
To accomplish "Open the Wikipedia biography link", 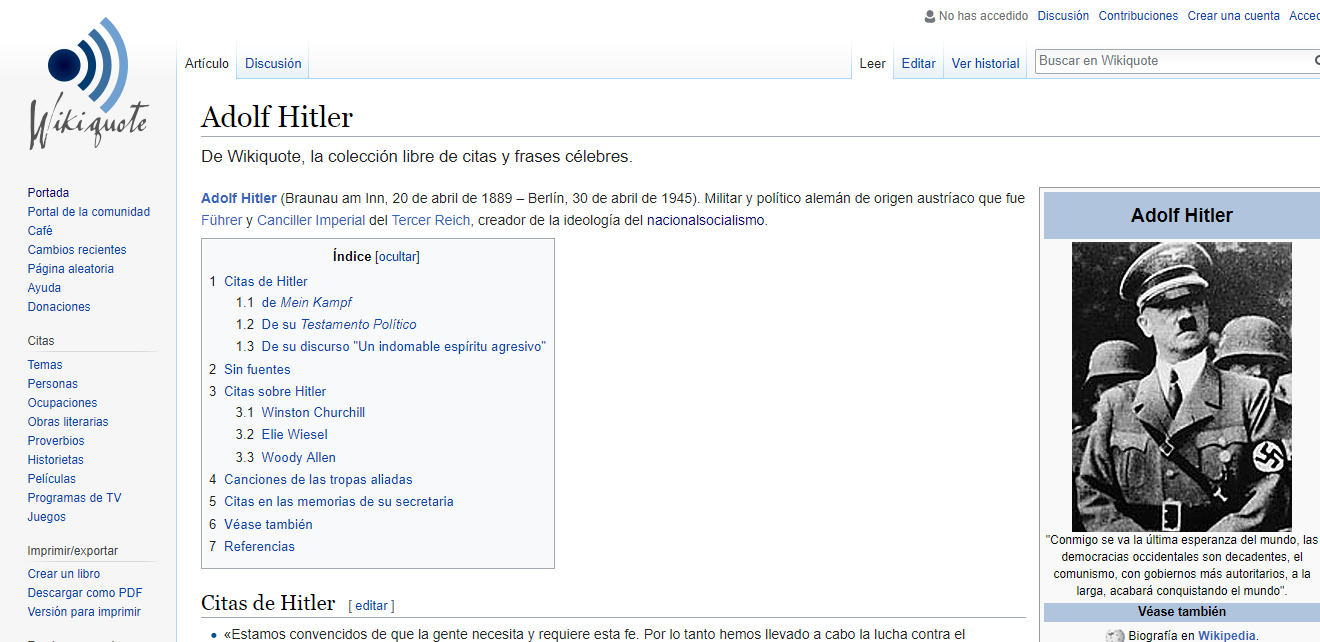I will point(1227,636).
